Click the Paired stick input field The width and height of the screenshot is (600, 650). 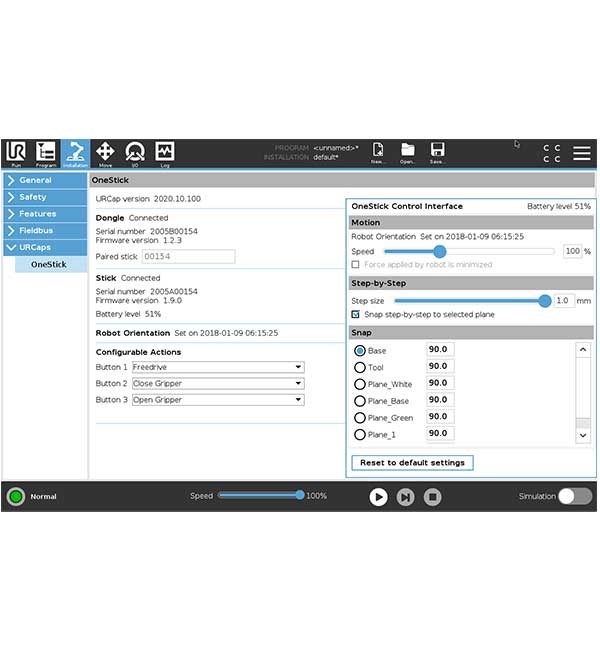tap(189, 256)
